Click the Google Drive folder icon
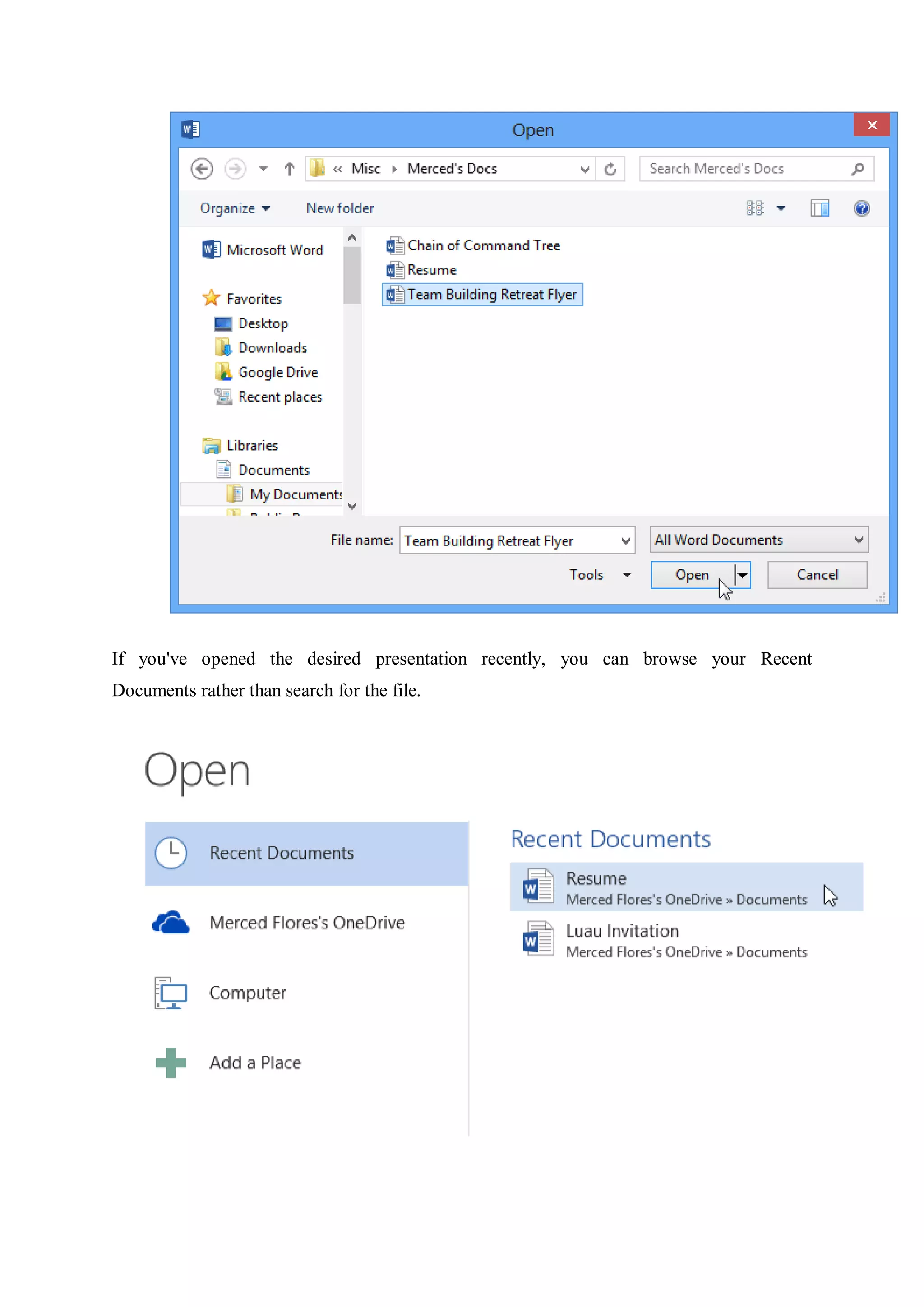The height and width of the screenshot is (1307, 924). 223,372
